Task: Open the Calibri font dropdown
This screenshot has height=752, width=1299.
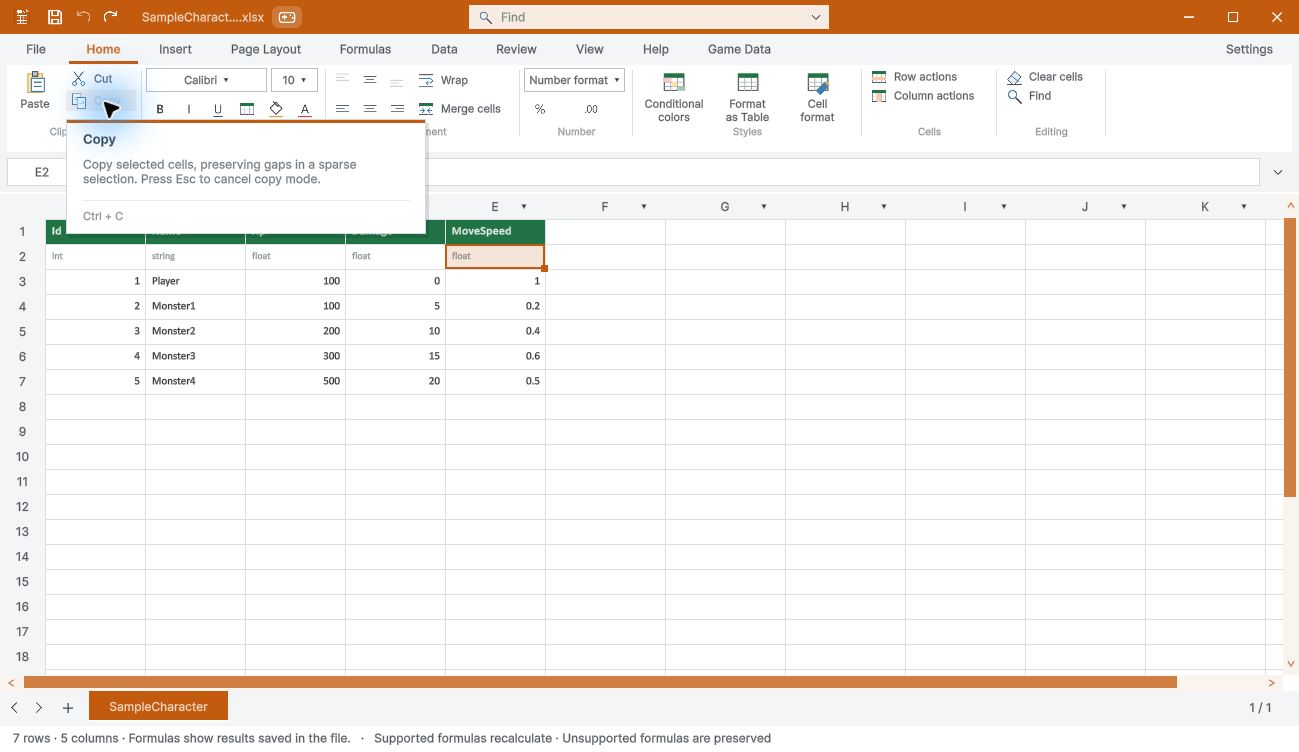Action: 206,80
